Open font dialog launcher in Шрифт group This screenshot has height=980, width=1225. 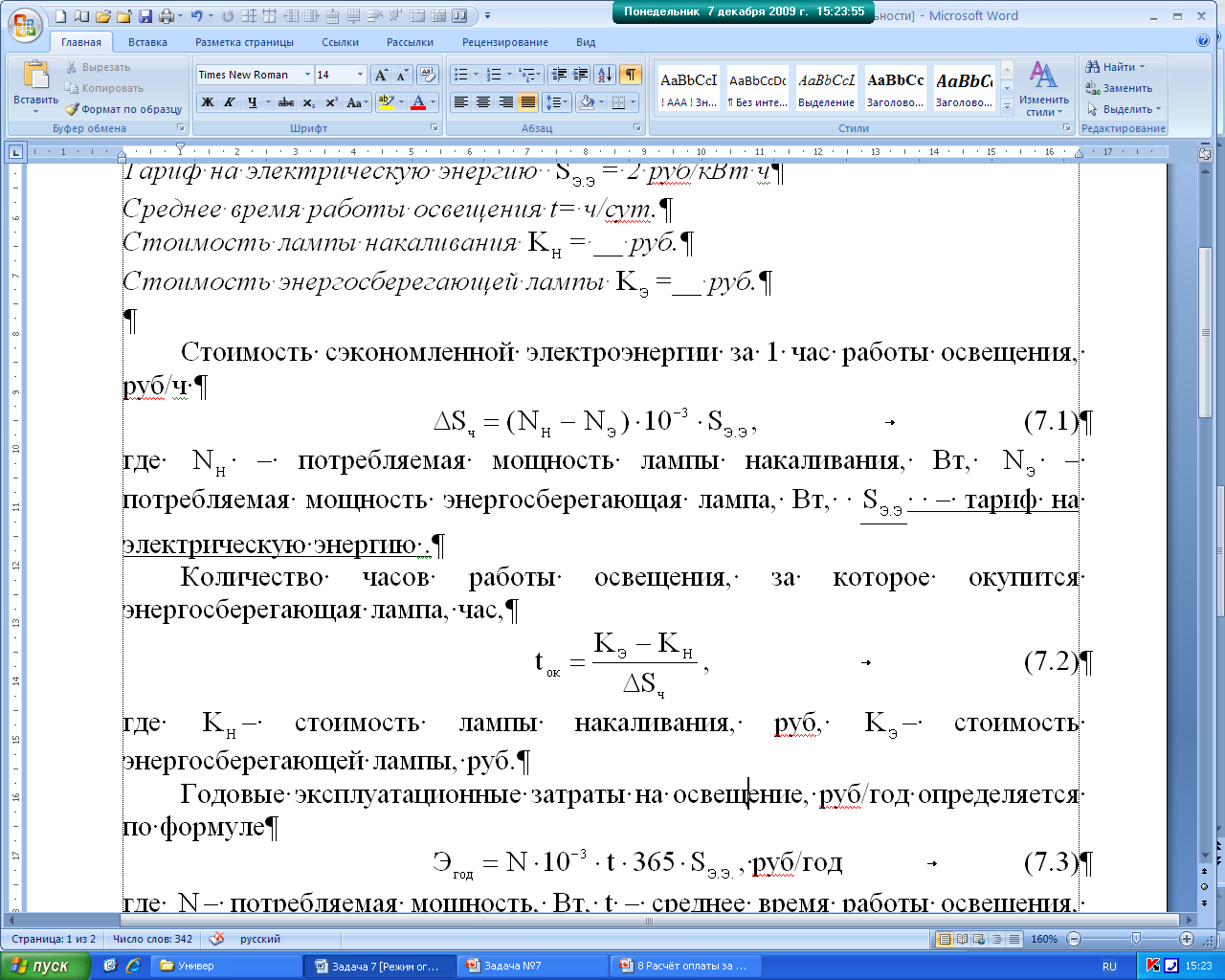[x=434, y=127]
